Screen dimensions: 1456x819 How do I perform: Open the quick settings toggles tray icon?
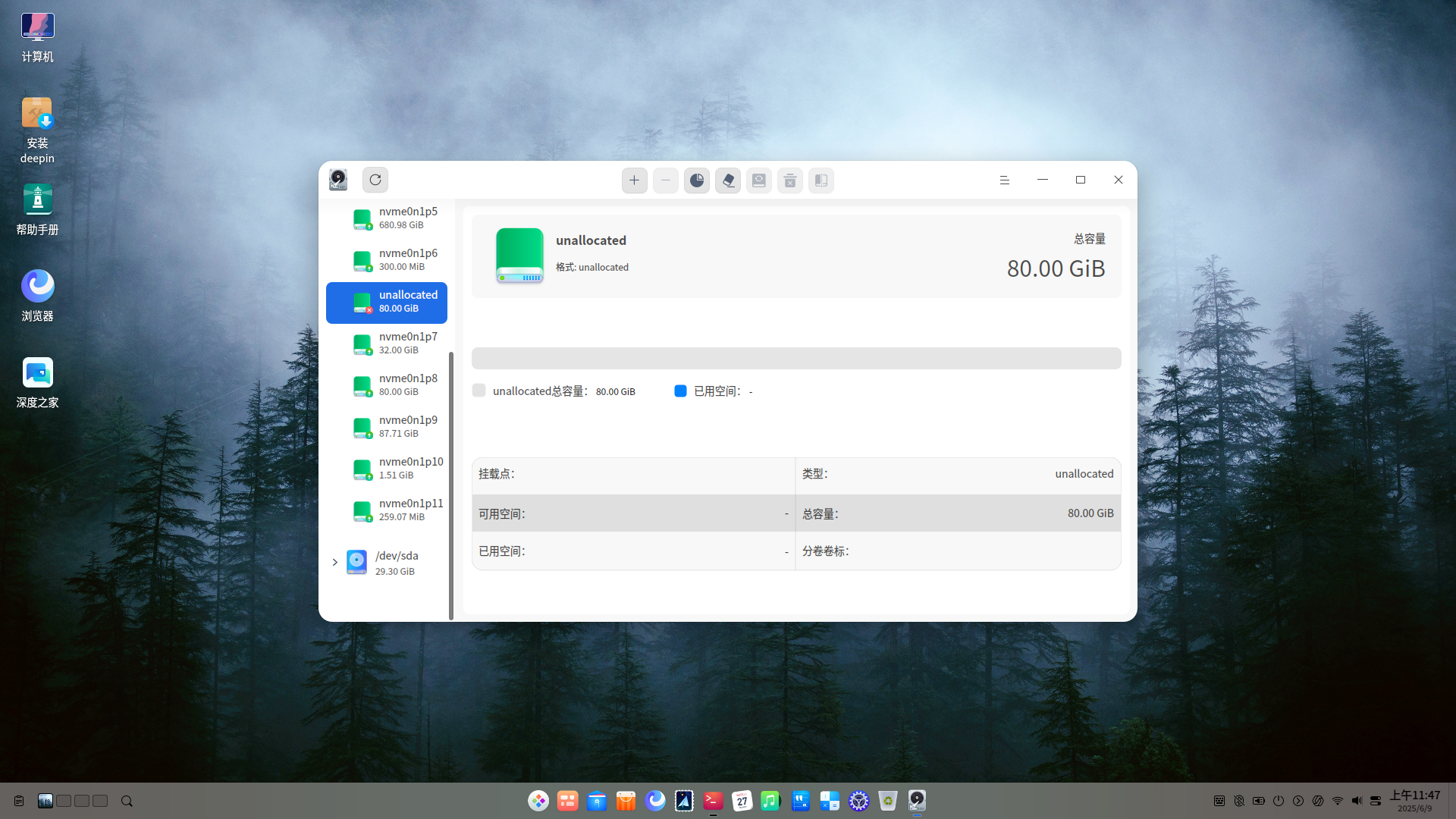coord(1376,801)
